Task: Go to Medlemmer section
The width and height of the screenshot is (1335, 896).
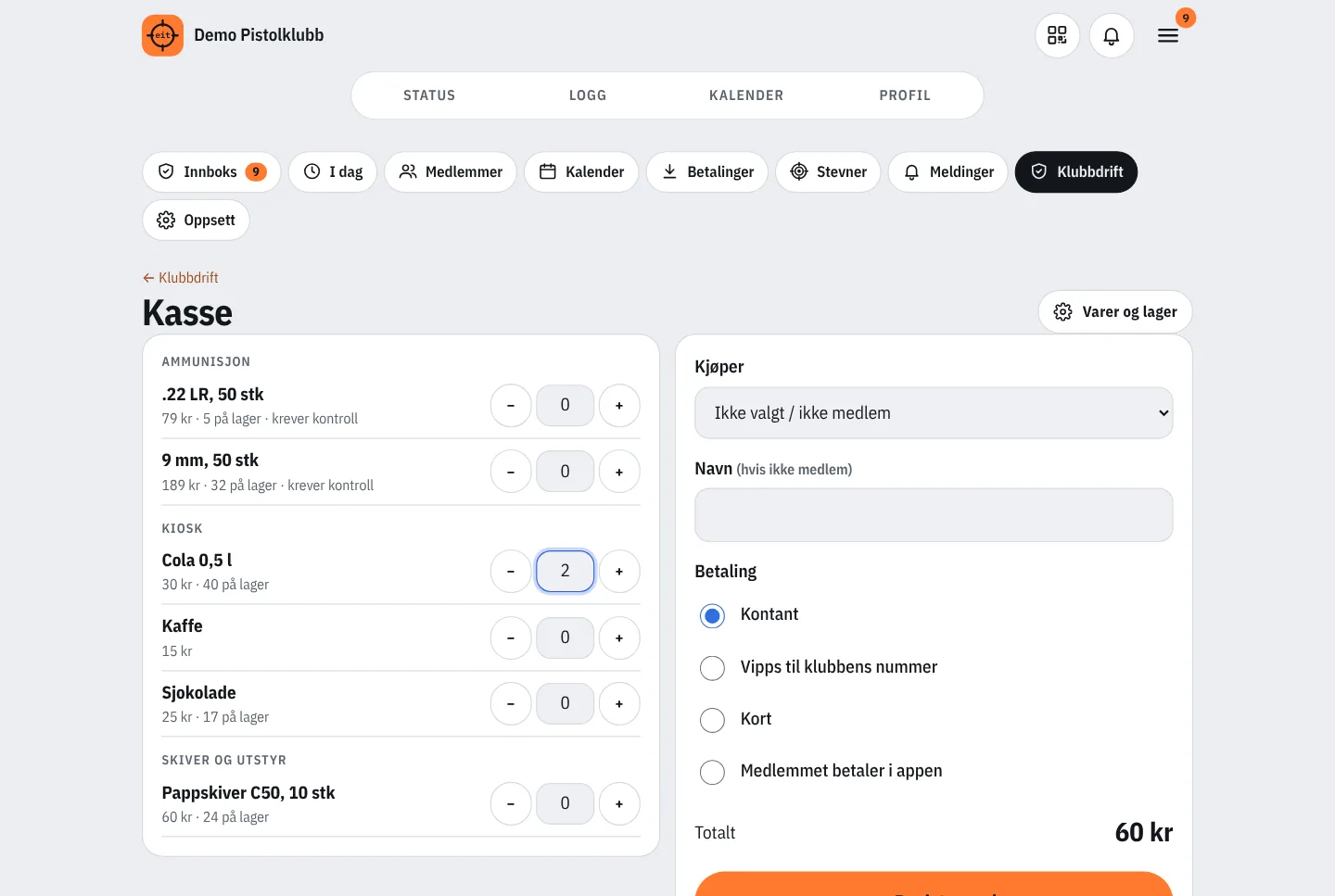Action: click(x=451, y=171)
